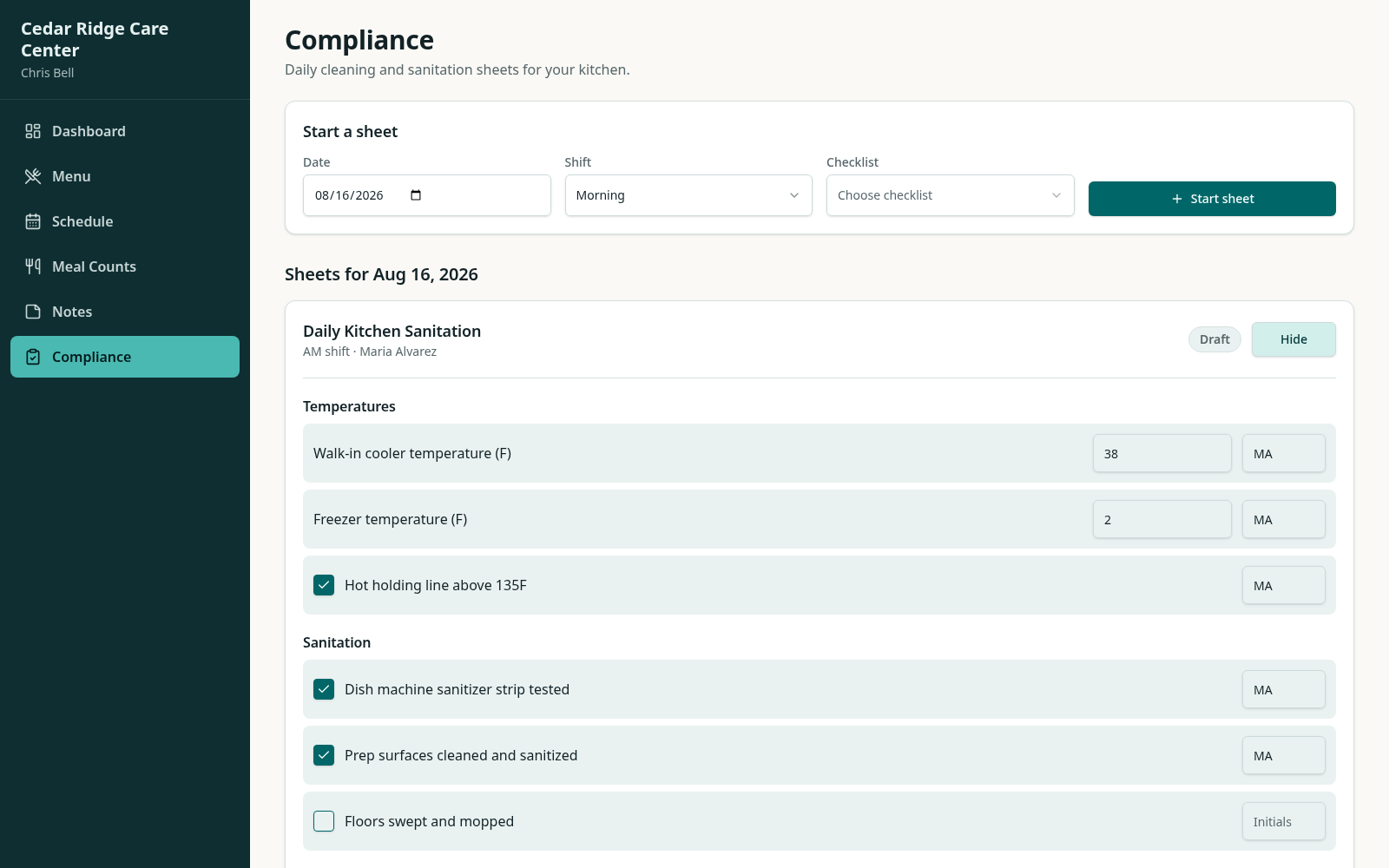Click the Draft status badge

1215,339
